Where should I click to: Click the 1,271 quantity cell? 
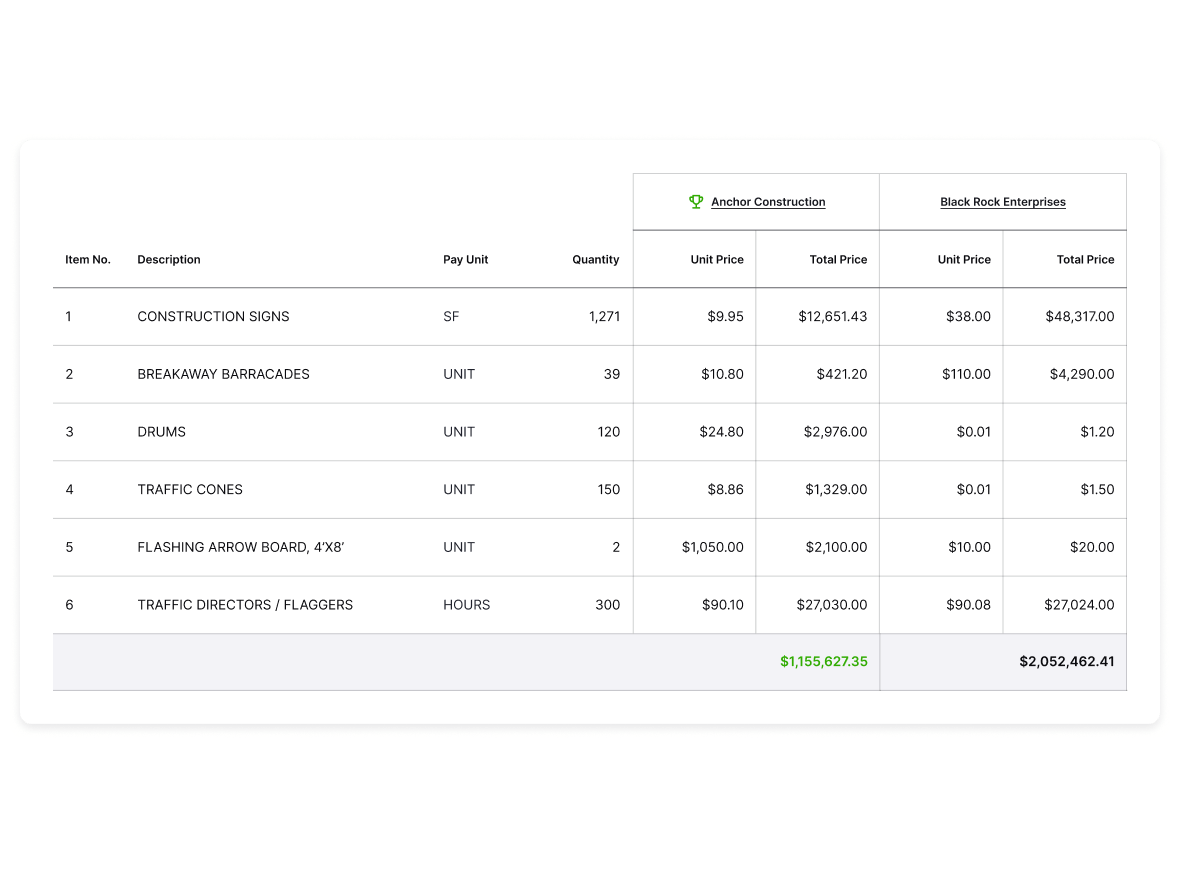(x=604, y=317)
